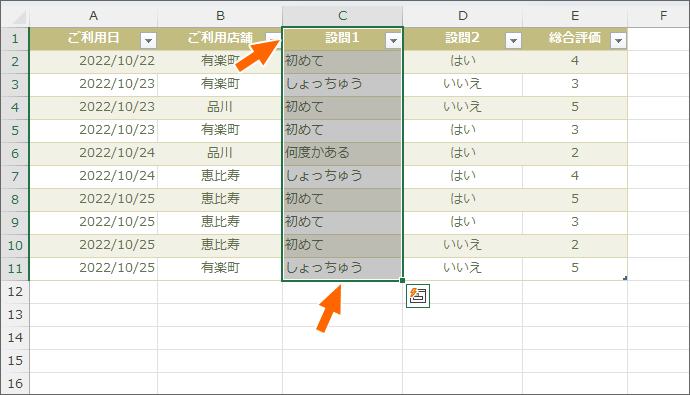Viewport: 690px width, 395px height.
Task: Select column E header
Action: pos(575,16)
